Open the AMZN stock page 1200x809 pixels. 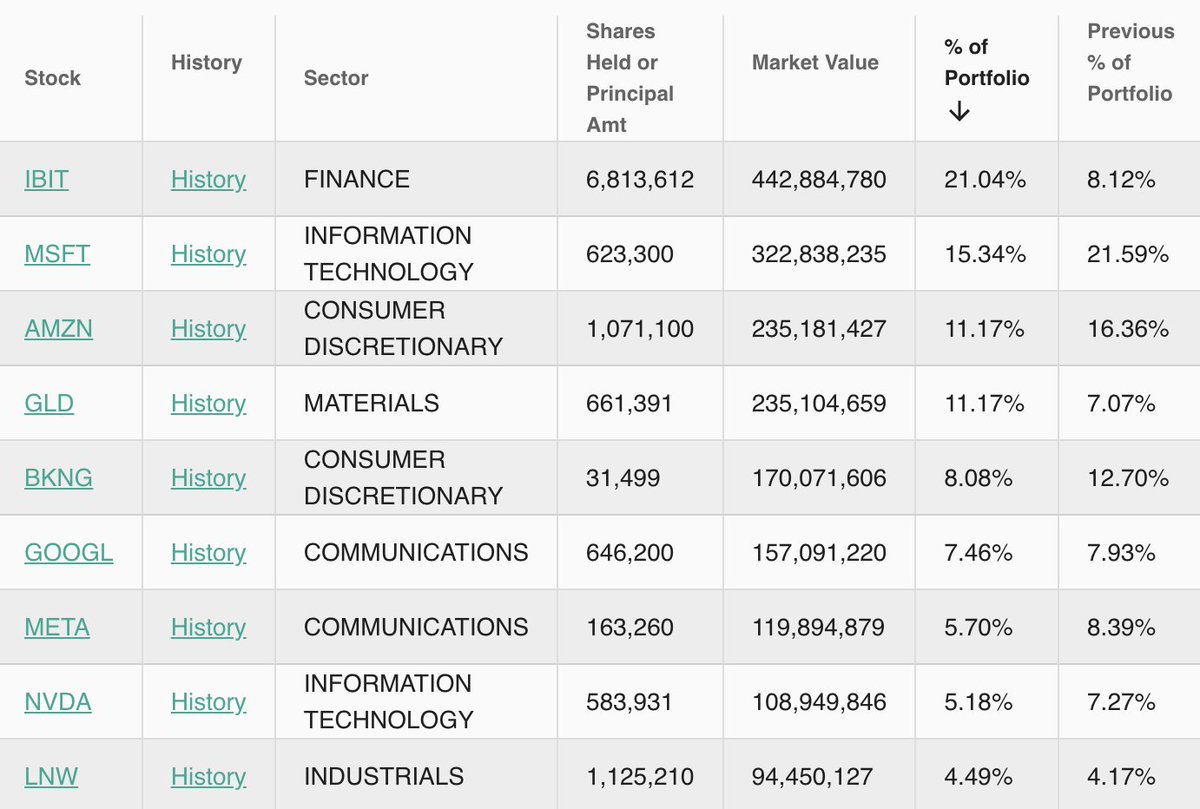tap(58, 328)
